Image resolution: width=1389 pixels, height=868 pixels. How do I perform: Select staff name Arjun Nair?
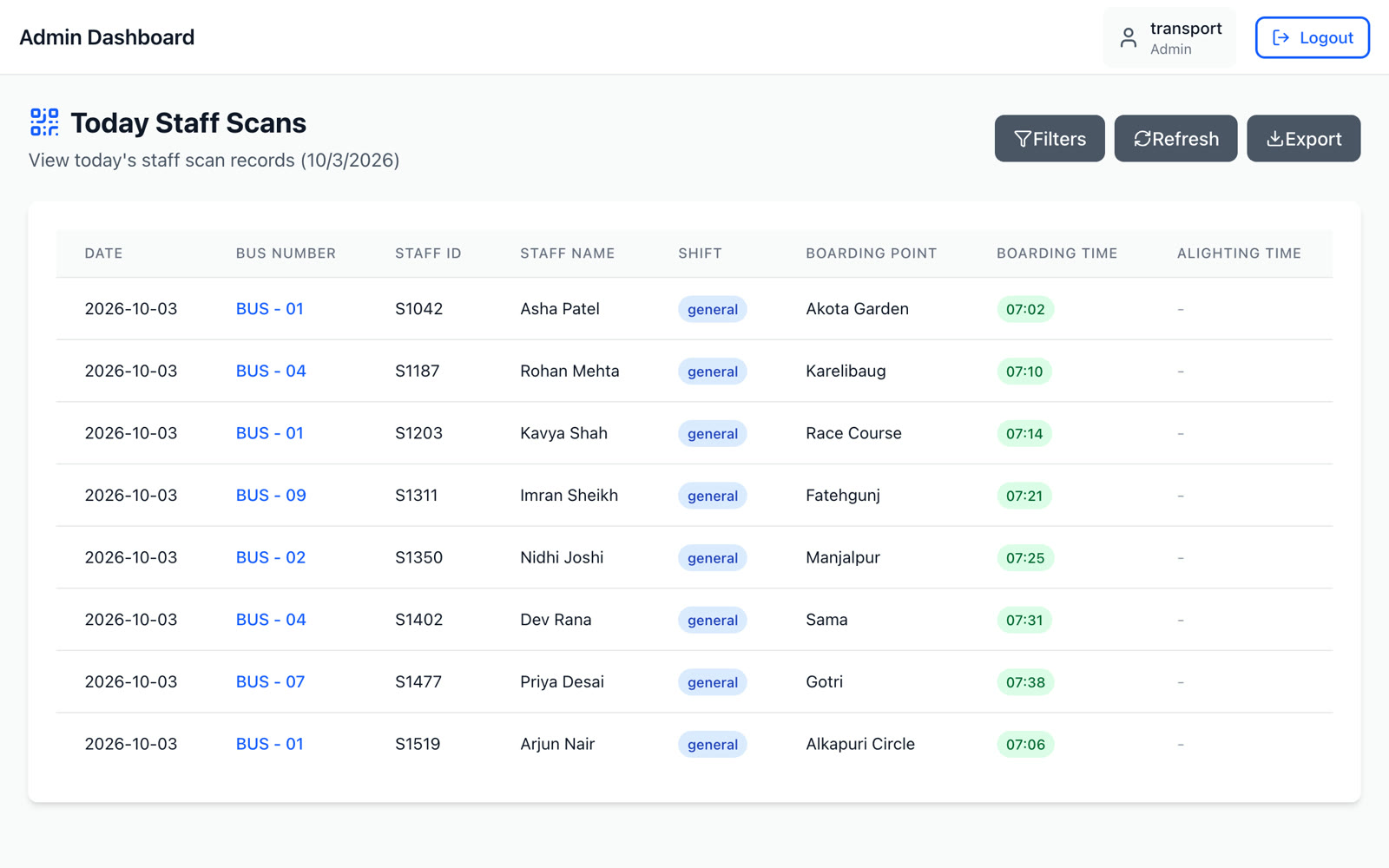pos(557,745)
